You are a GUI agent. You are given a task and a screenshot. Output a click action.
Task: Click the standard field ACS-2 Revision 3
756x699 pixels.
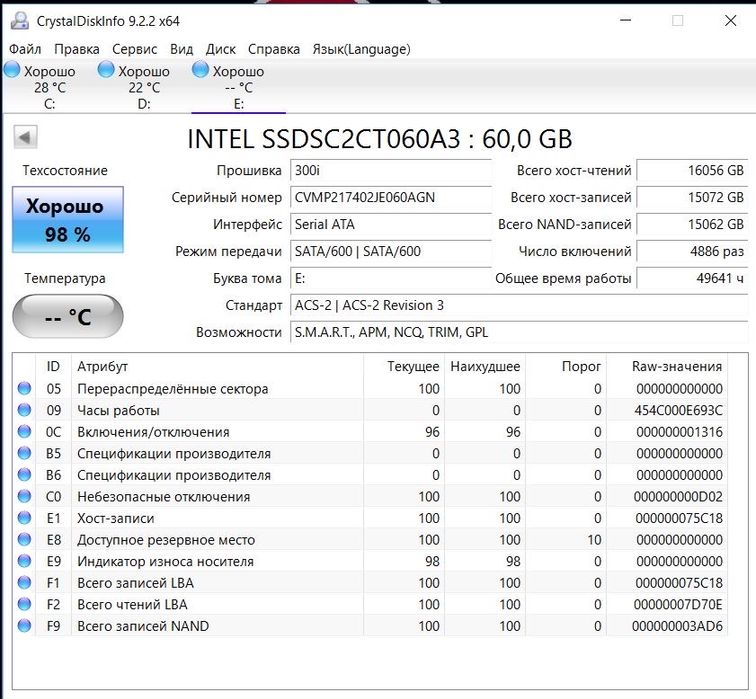pos(519,306)
